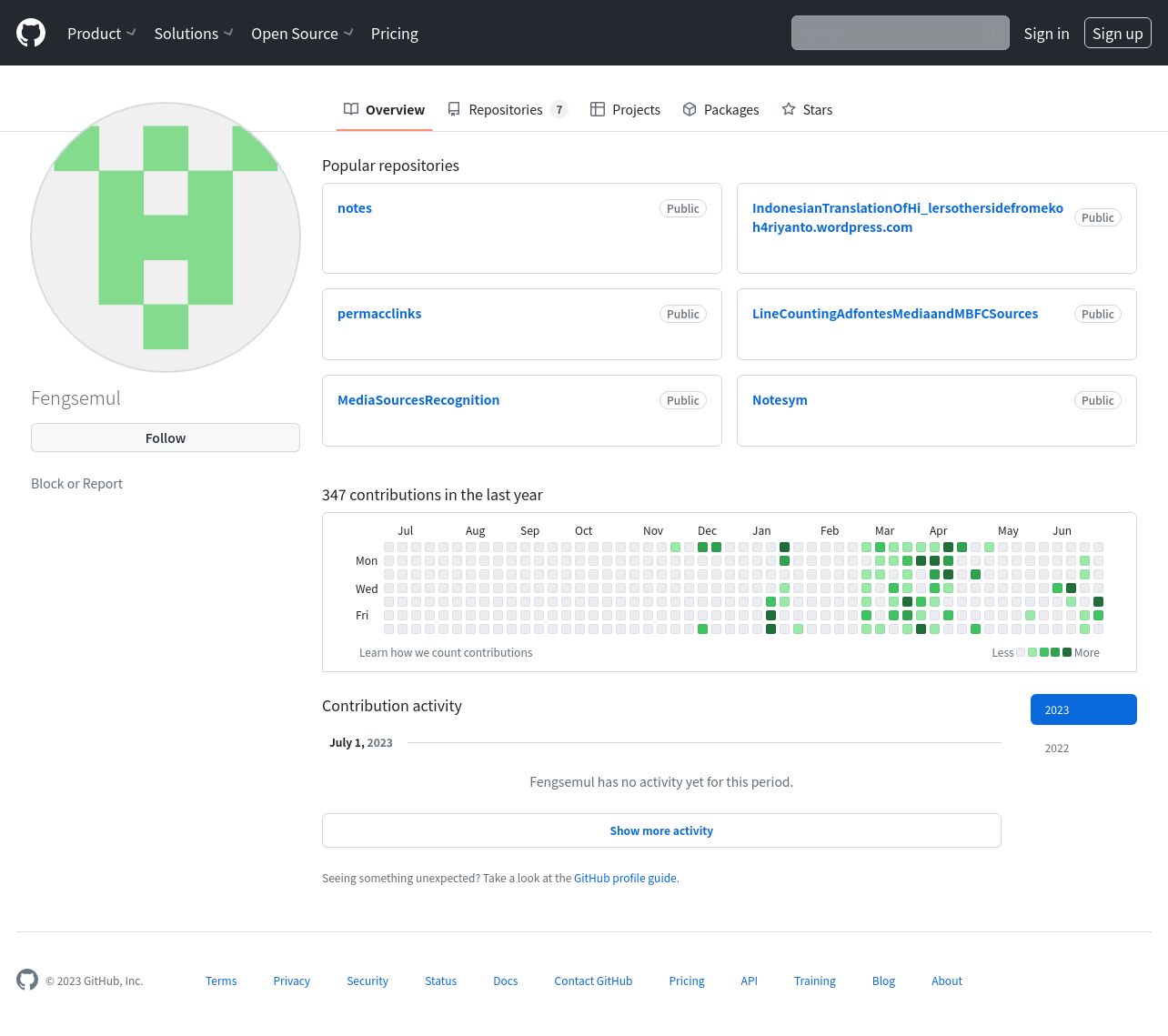Click Learn how we count contributions
The height and width of the screenshot is (1036, 1168).
point(446,652)
